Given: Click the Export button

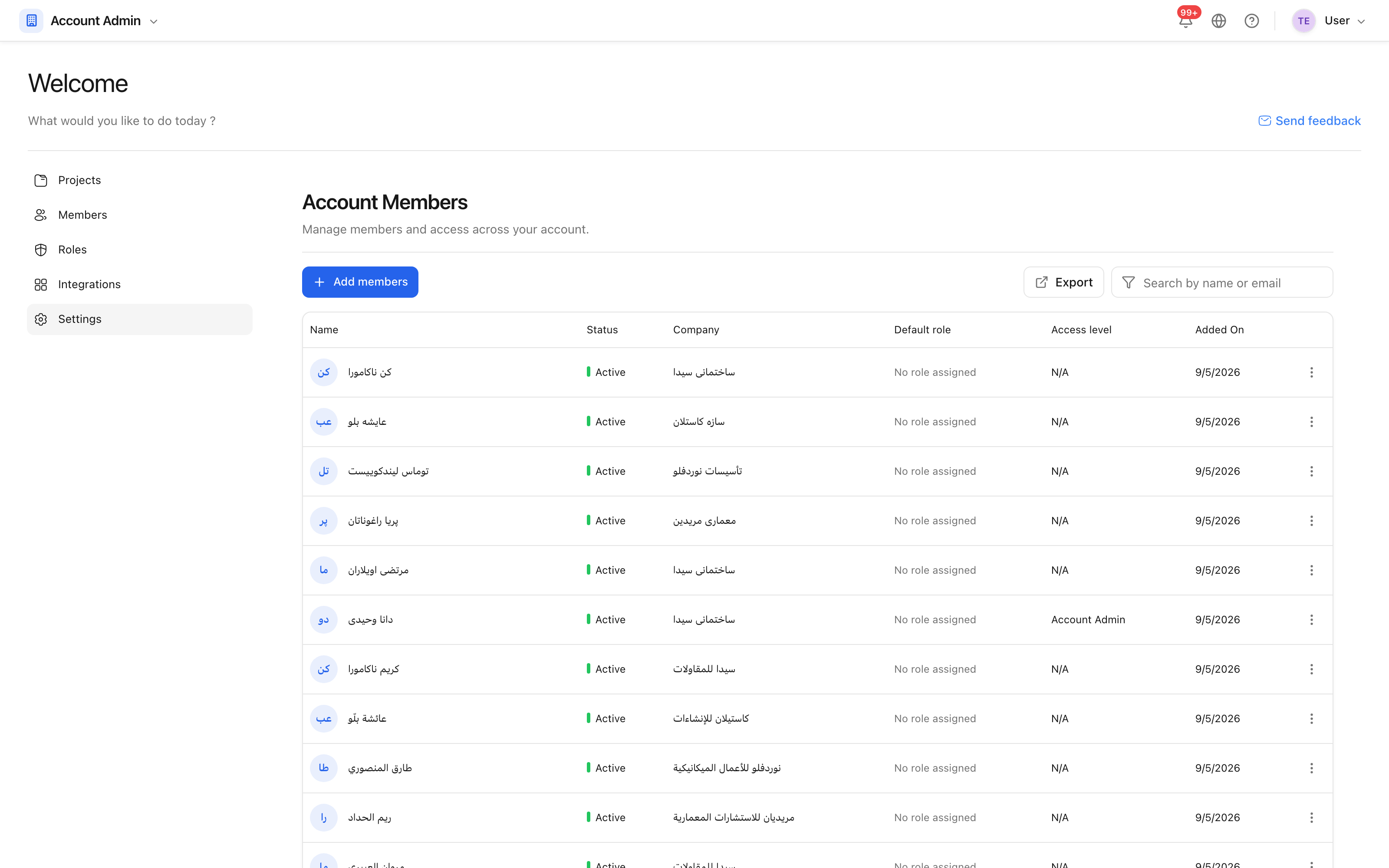Looking at the screenshot, I should (x=1063, y=283).
